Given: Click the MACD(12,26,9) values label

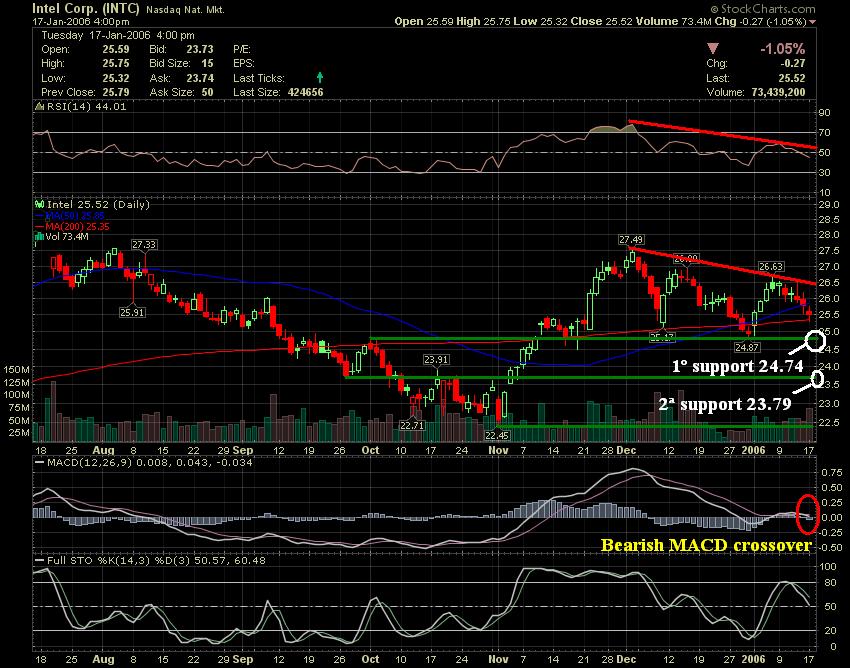Looking at the screenshot, I should [x=150, y=463].
